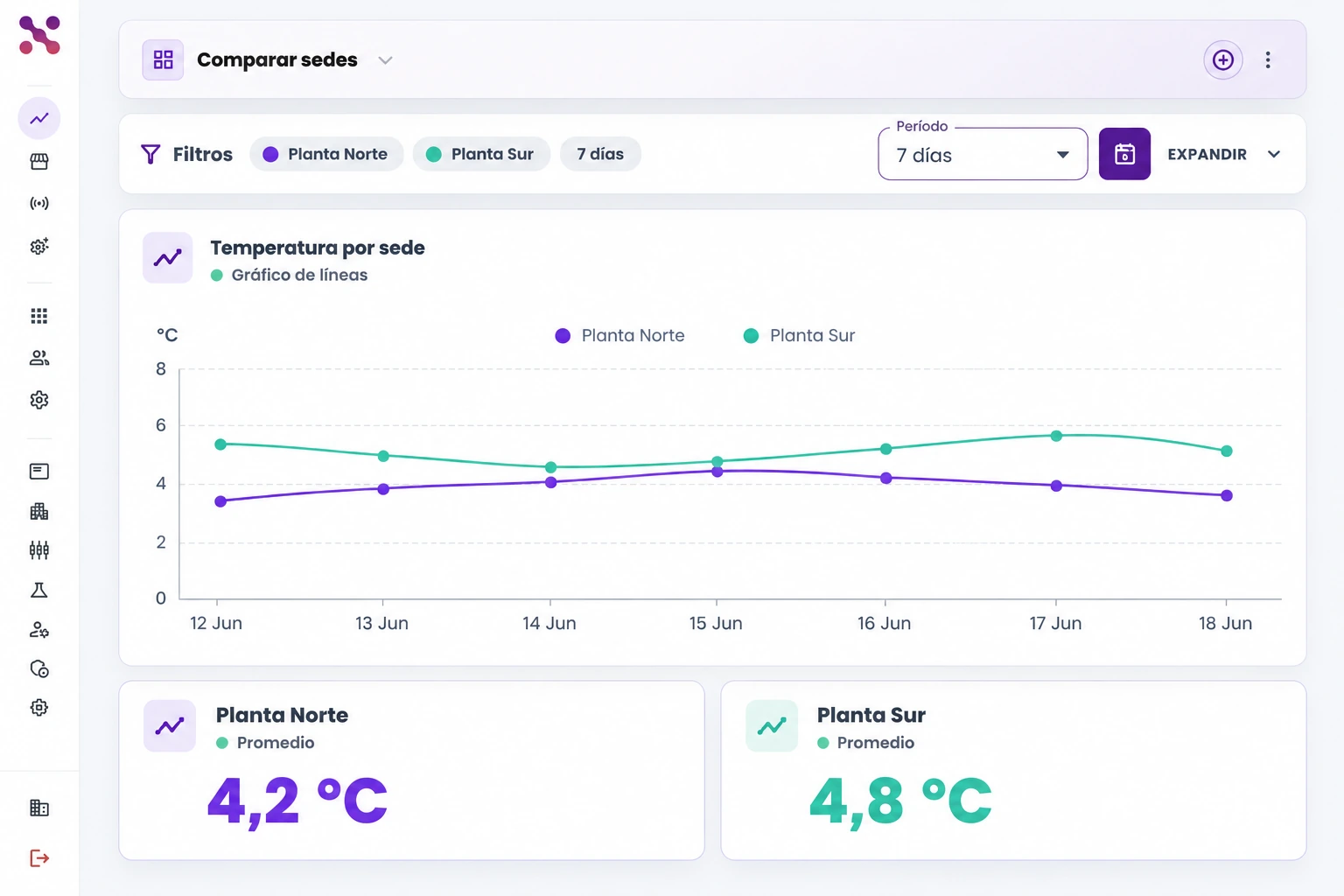Click the gear with sparkle icon
1344x896 pixels.
(39, 246)
